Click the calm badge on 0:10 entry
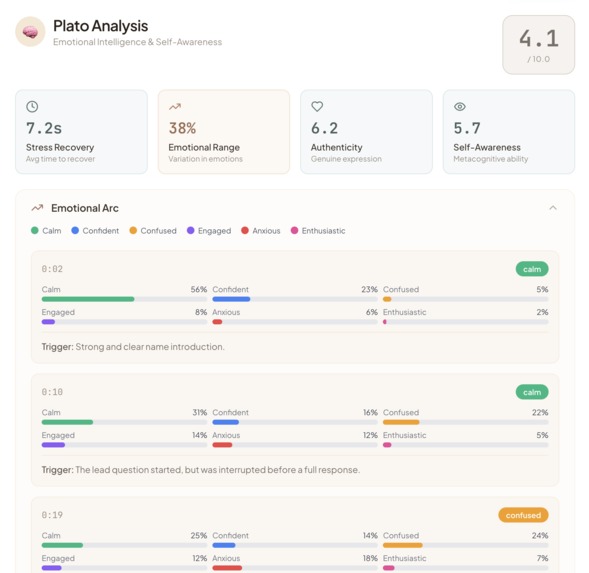This screenshot has width=589, height=573. pyautogui.click(x=532, y=392)
